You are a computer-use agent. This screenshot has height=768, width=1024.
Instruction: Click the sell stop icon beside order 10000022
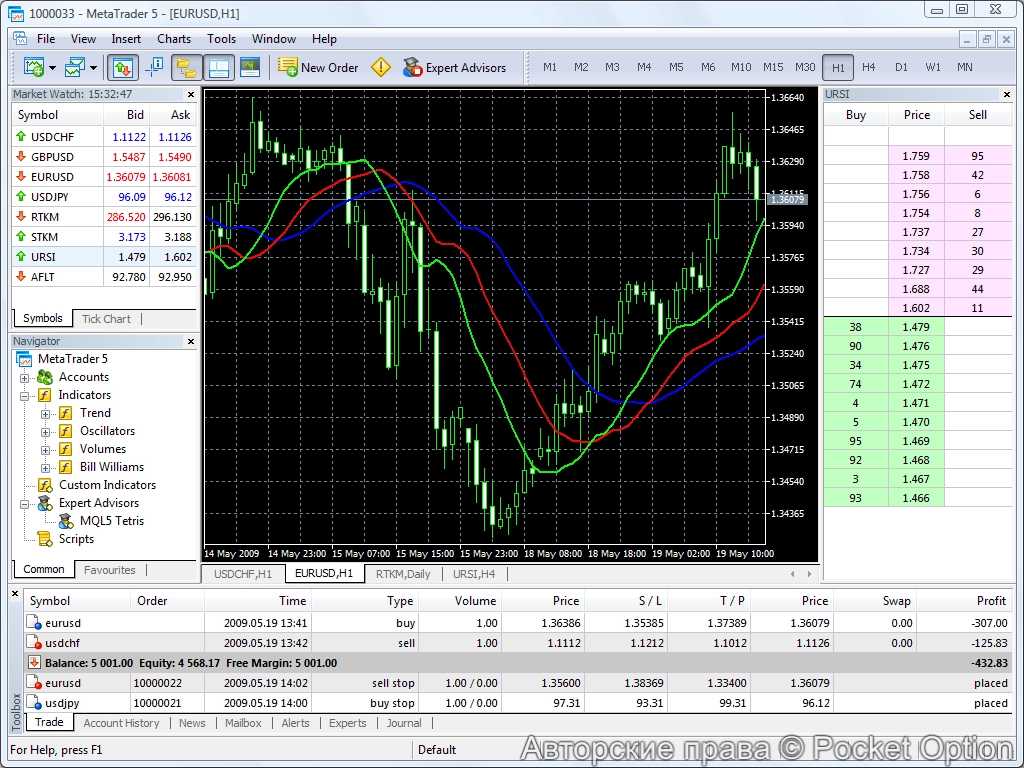tap(36, 683)
